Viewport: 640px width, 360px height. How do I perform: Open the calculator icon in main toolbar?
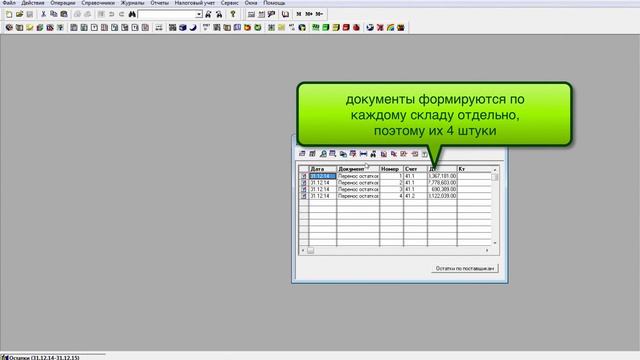[x=251, y=14]
